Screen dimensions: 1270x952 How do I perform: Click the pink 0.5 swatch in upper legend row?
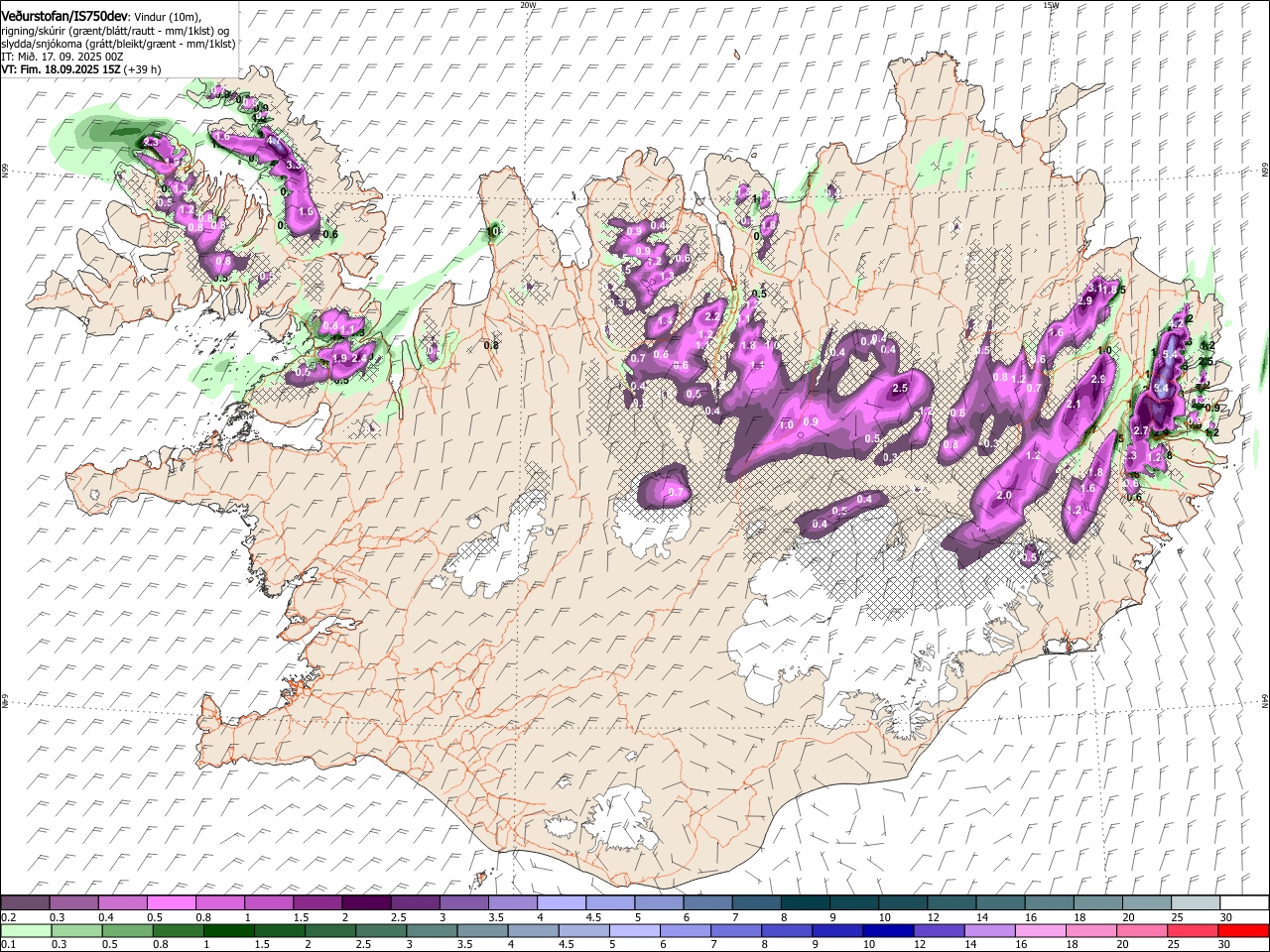tap(171, 903)
